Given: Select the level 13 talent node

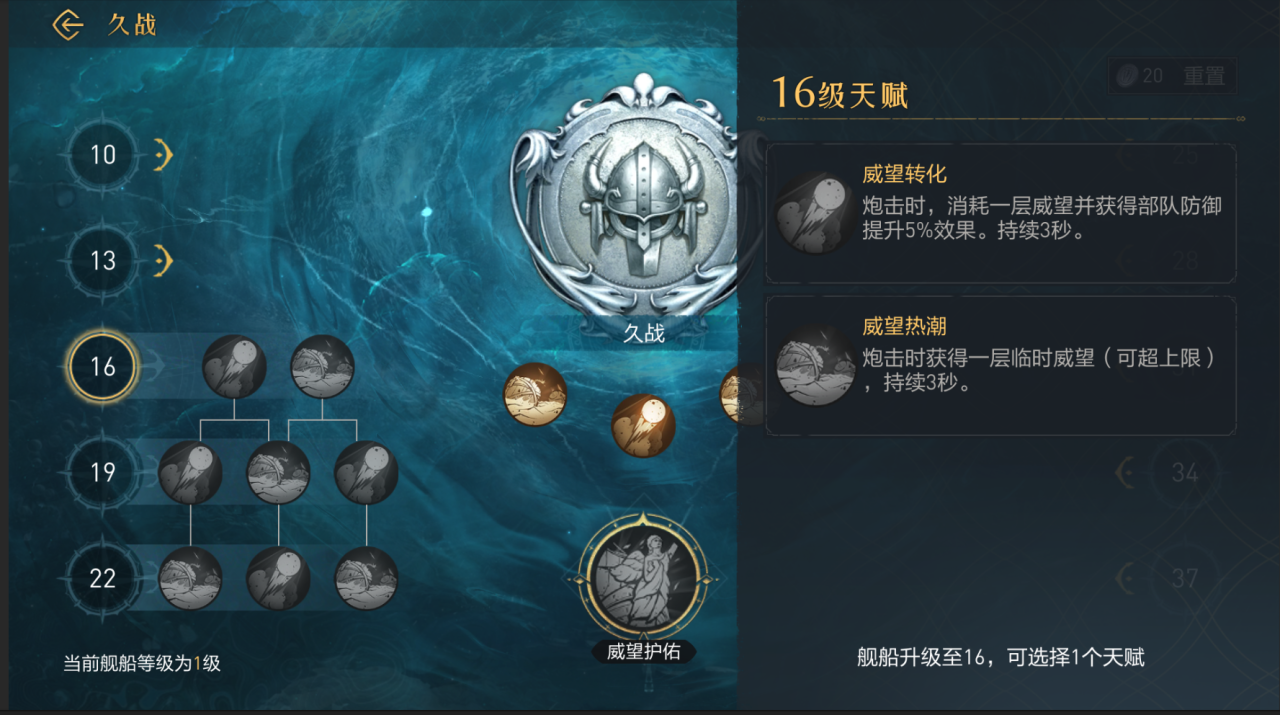Looking at the screenshot, I should coord(103,261).
